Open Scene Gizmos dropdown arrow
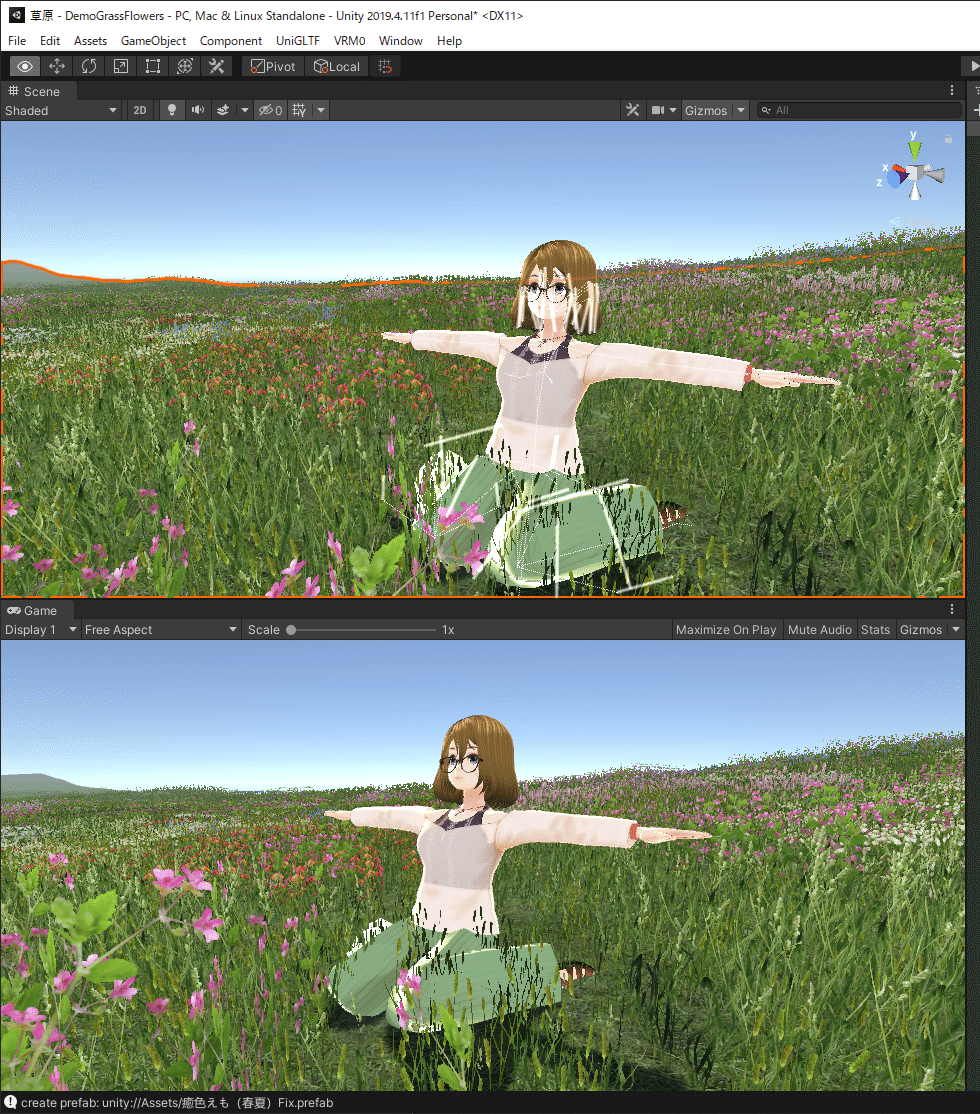980x1114 pixels. 741,110
